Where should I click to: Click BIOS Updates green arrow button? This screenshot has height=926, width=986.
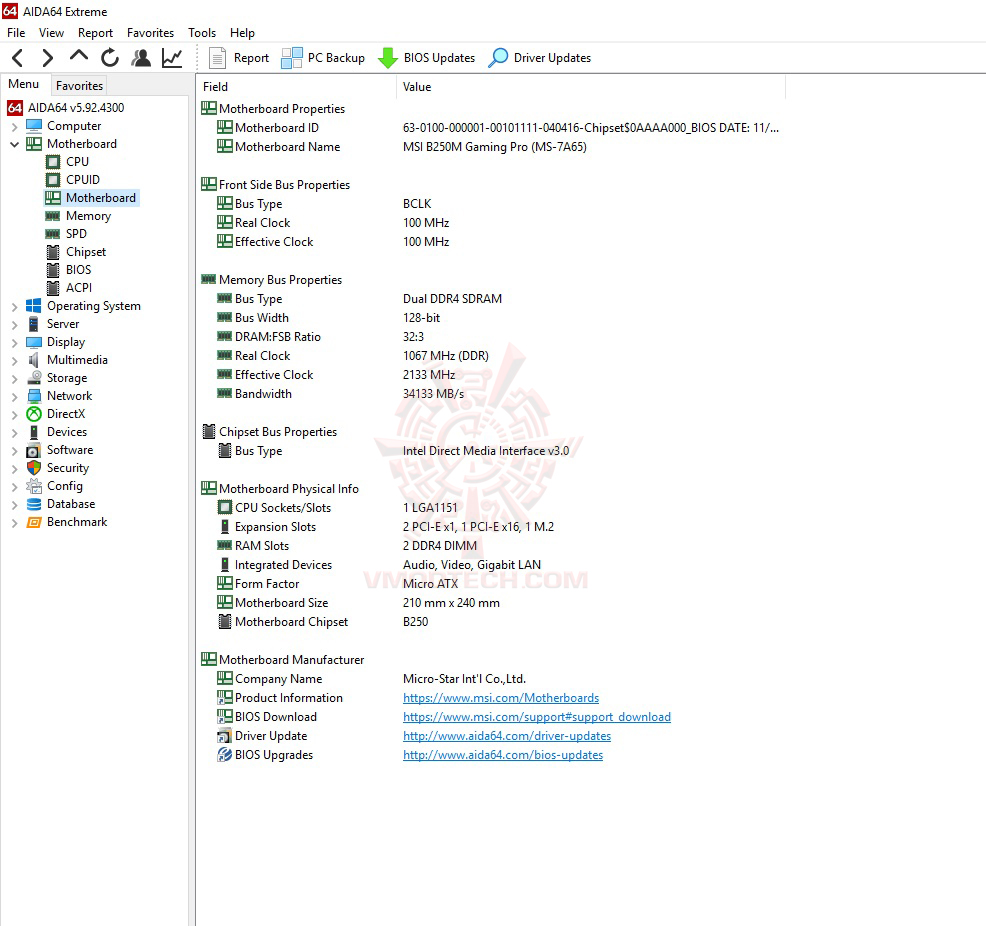click(426, 58)
